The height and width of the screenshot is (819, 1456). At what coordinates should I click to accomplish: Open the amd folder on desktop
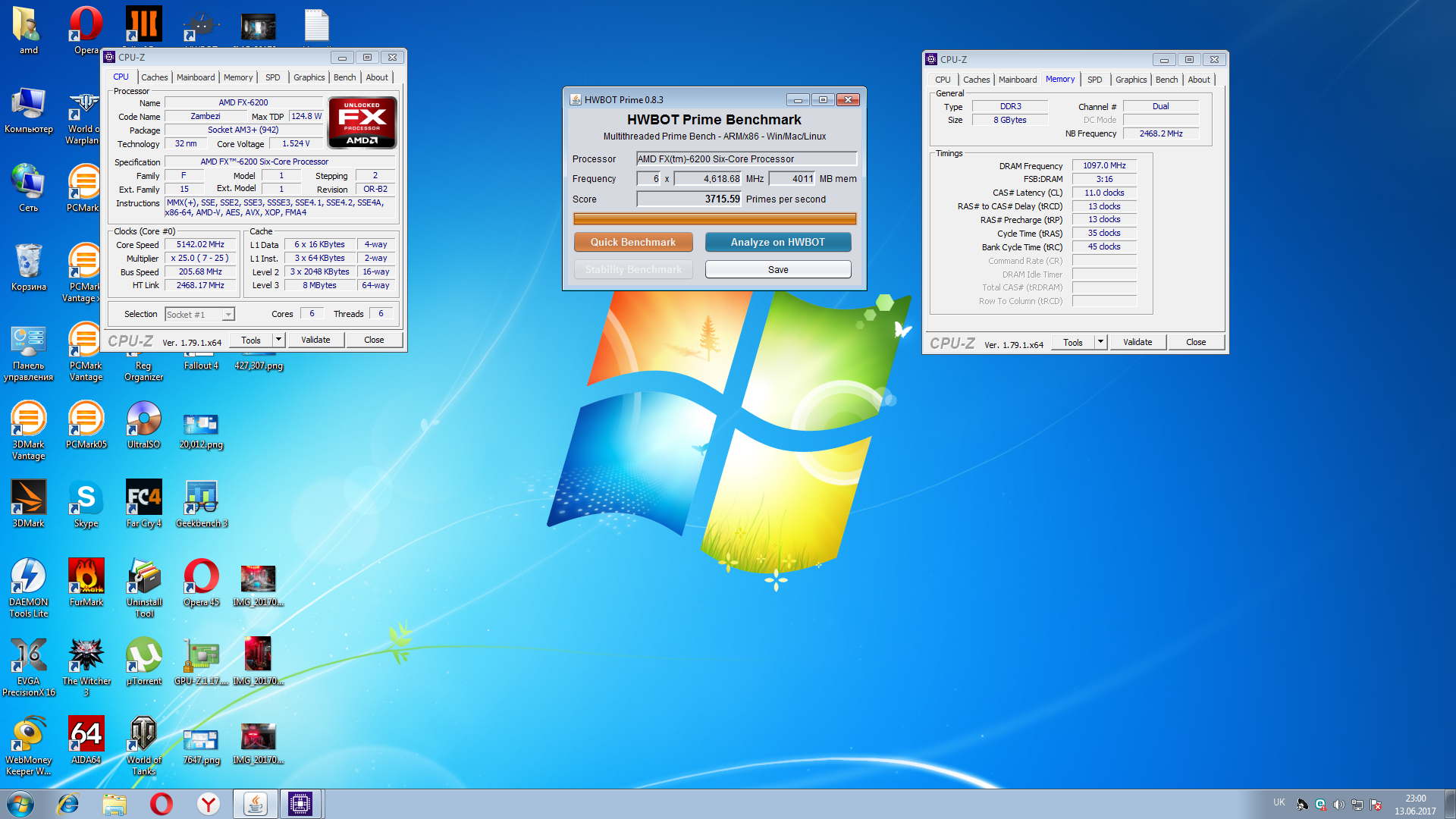point(28,30)
